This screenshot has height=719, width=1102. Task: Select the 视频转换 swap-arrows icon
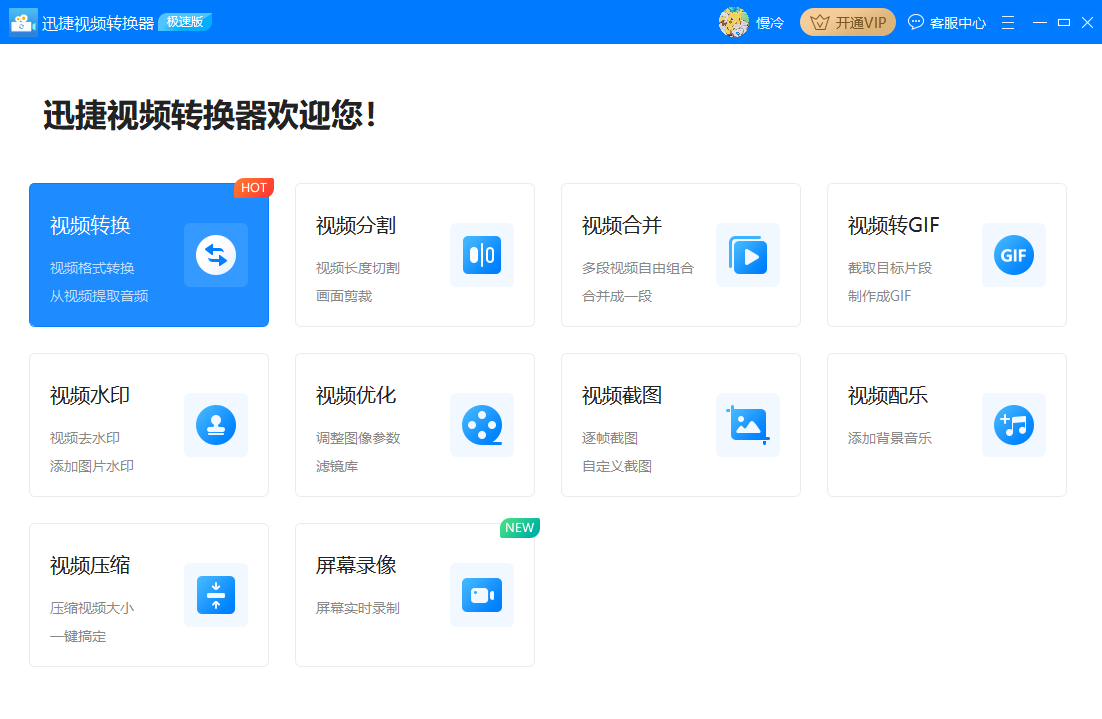[216, 255]
